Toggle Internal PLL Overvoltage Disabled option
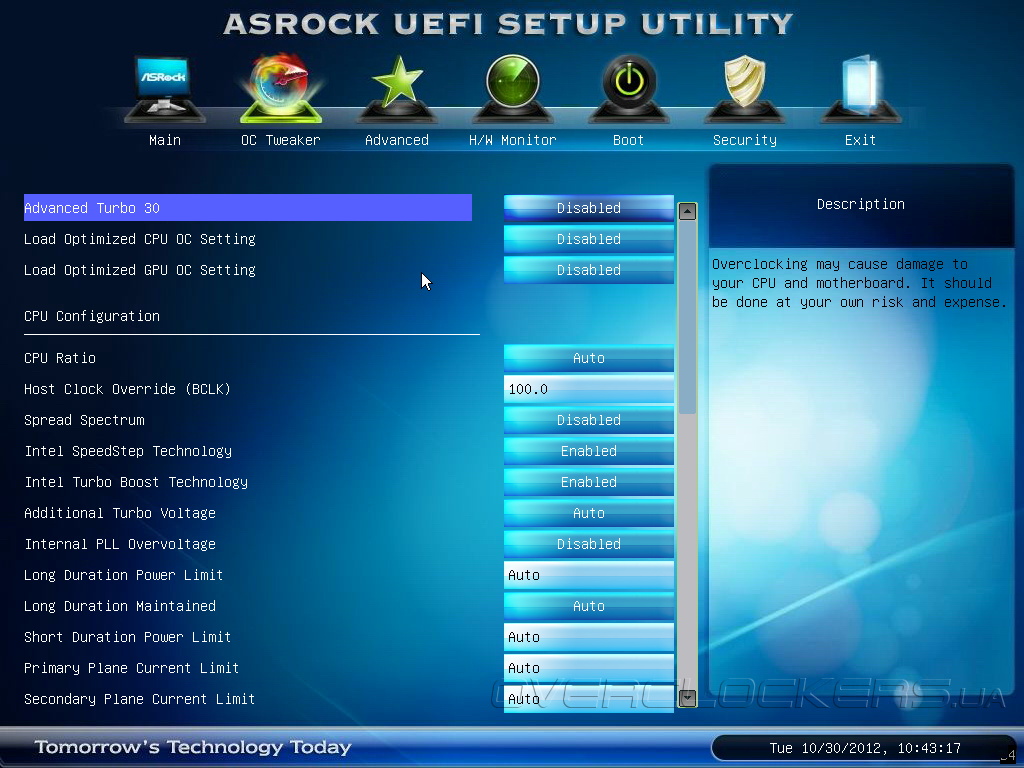The width and height of the screenshot is (1024, 768). click(x=588, y=544)
